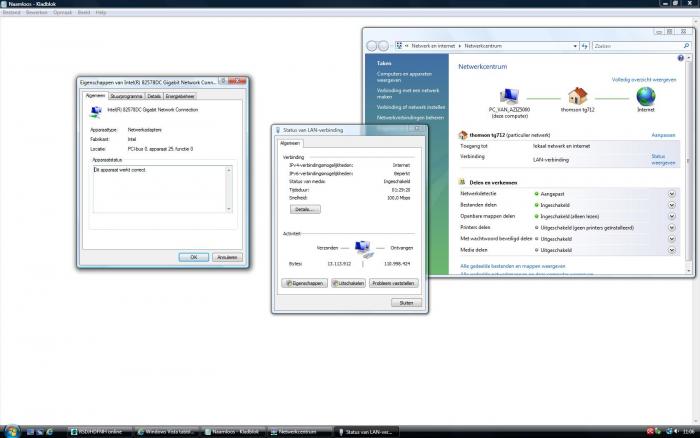Open Alle gedeelde bestanden en mappen weergeven
Viewport: 700px width, 438px height.
coord(512,266)
